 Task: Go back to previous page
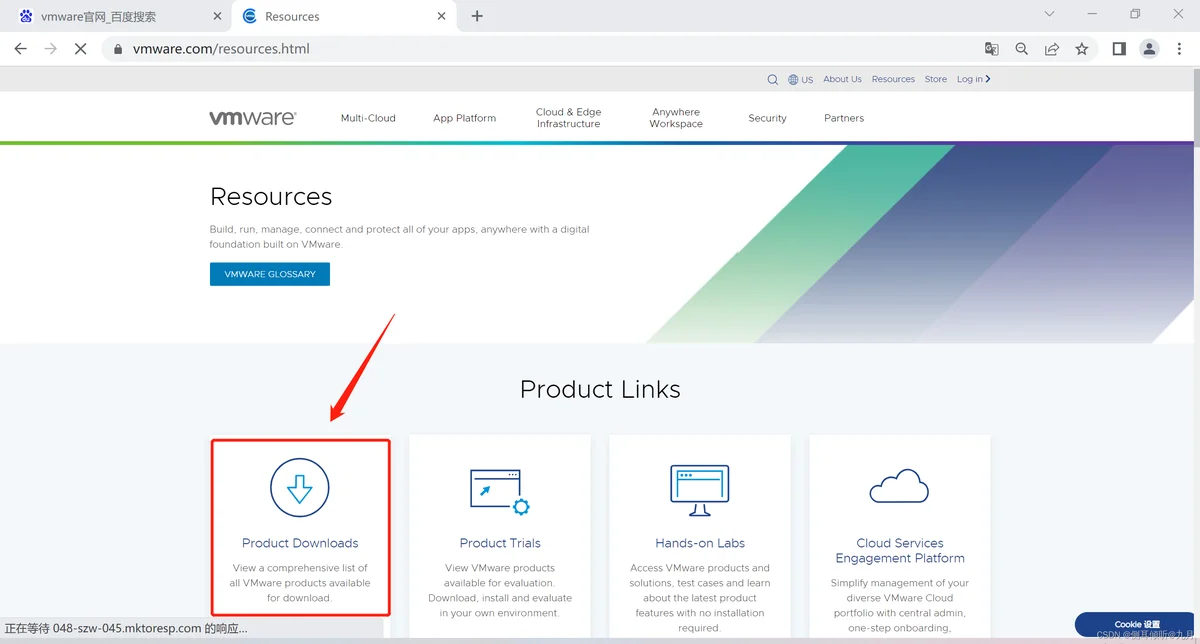click(x=20, y=48)
